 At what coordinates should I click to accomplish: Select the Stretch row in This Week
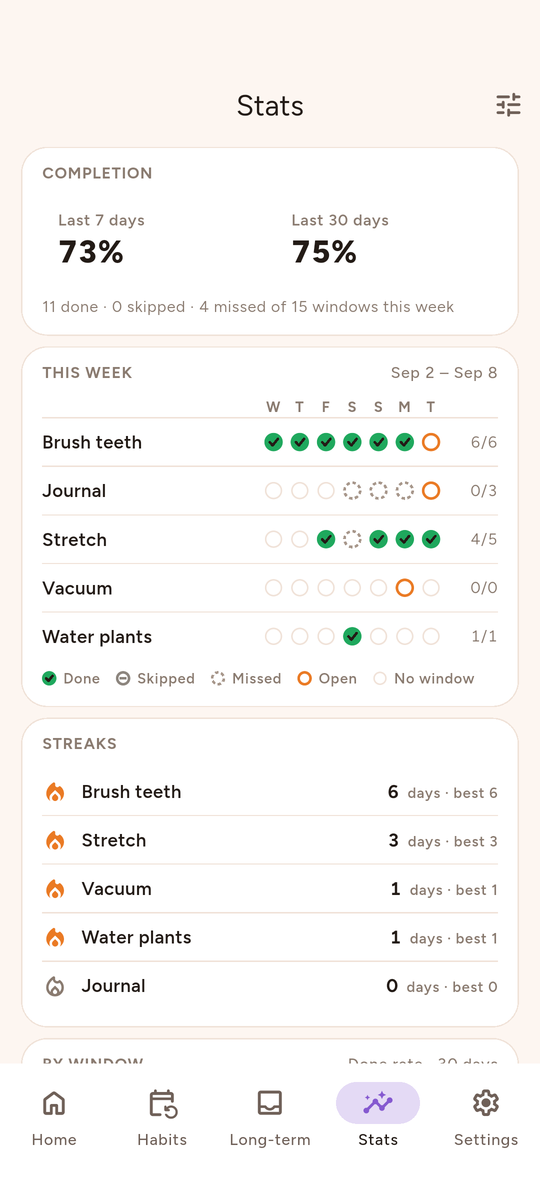pos(270,540)
